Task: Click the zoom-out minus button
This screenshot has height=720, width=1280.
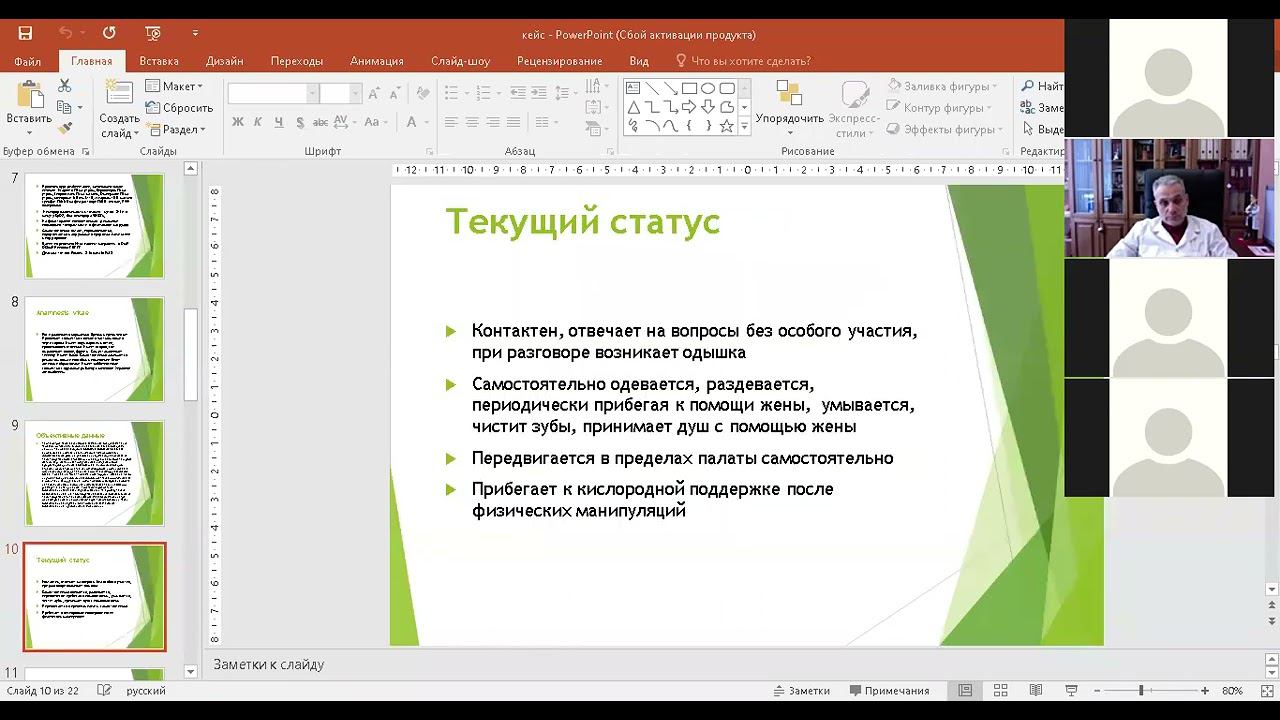Action: tap(1097, 690)
